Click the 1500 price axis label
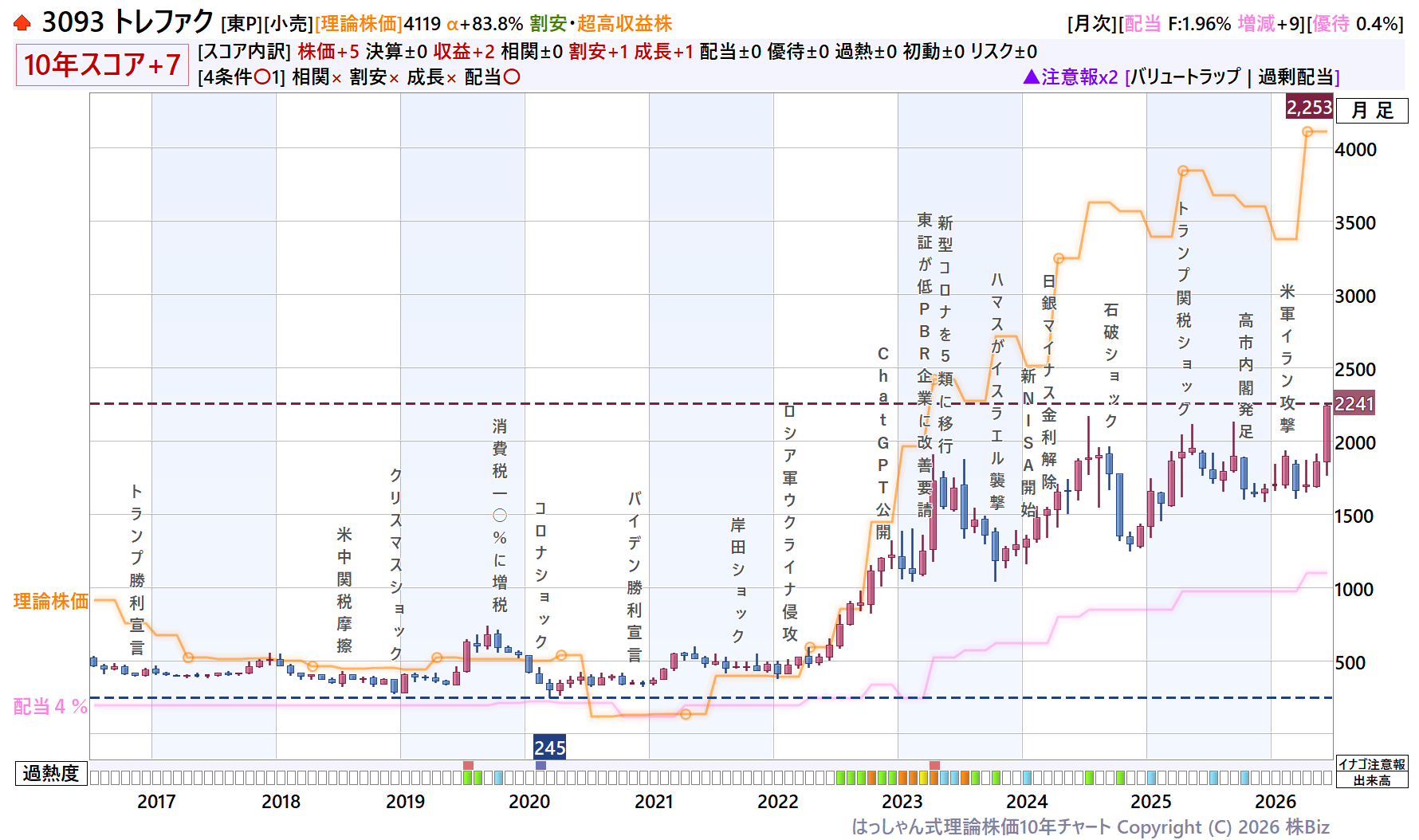 coord(1354,516)
